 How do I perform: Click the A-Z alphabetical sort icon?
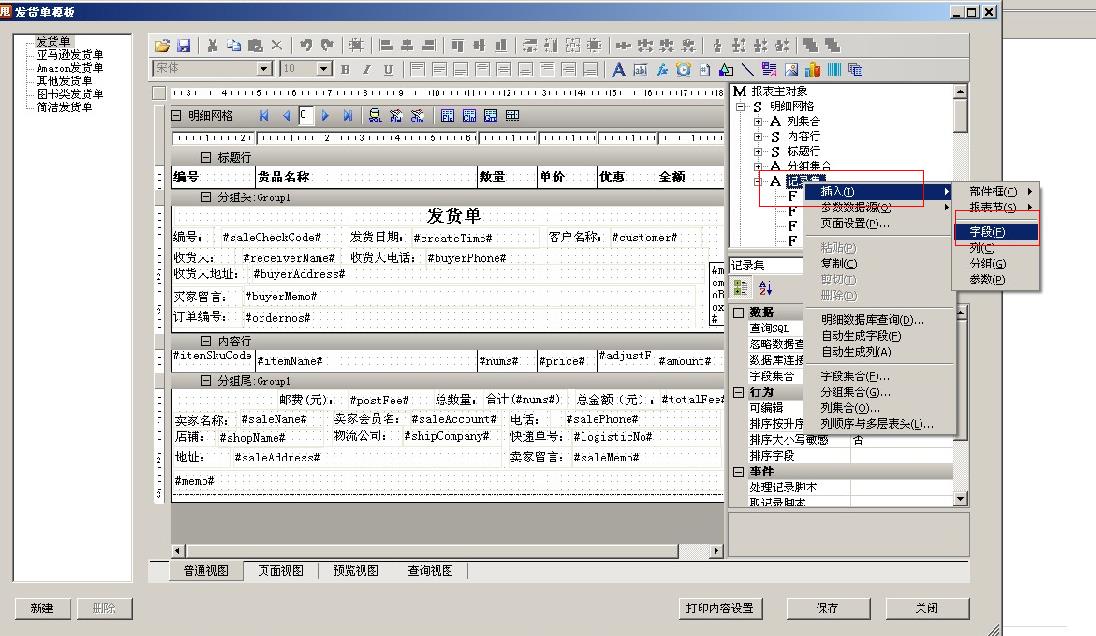click(765, 287)
